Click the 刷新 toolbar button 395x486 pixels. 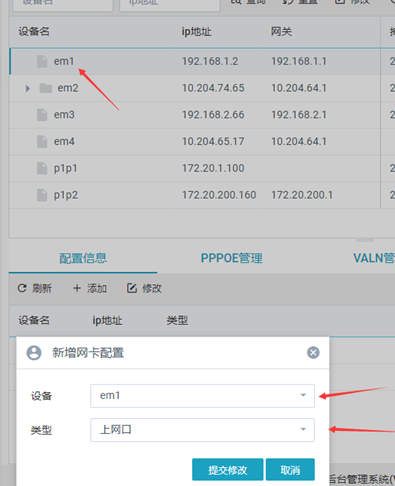35,288
